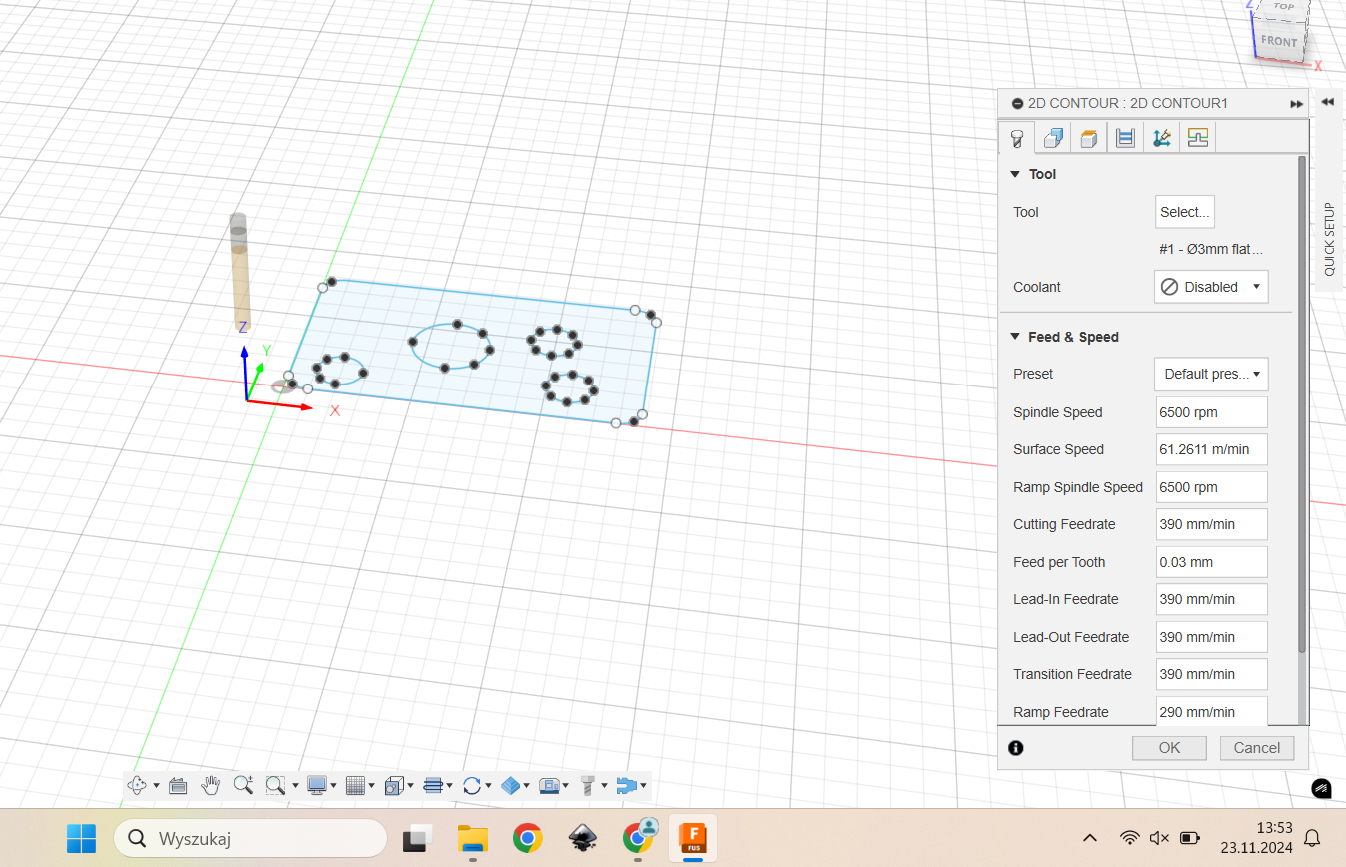Click the Lead-Out Feedrate field
Viewport: 1346px width, 867px height.
click(x=1211, y=637)
